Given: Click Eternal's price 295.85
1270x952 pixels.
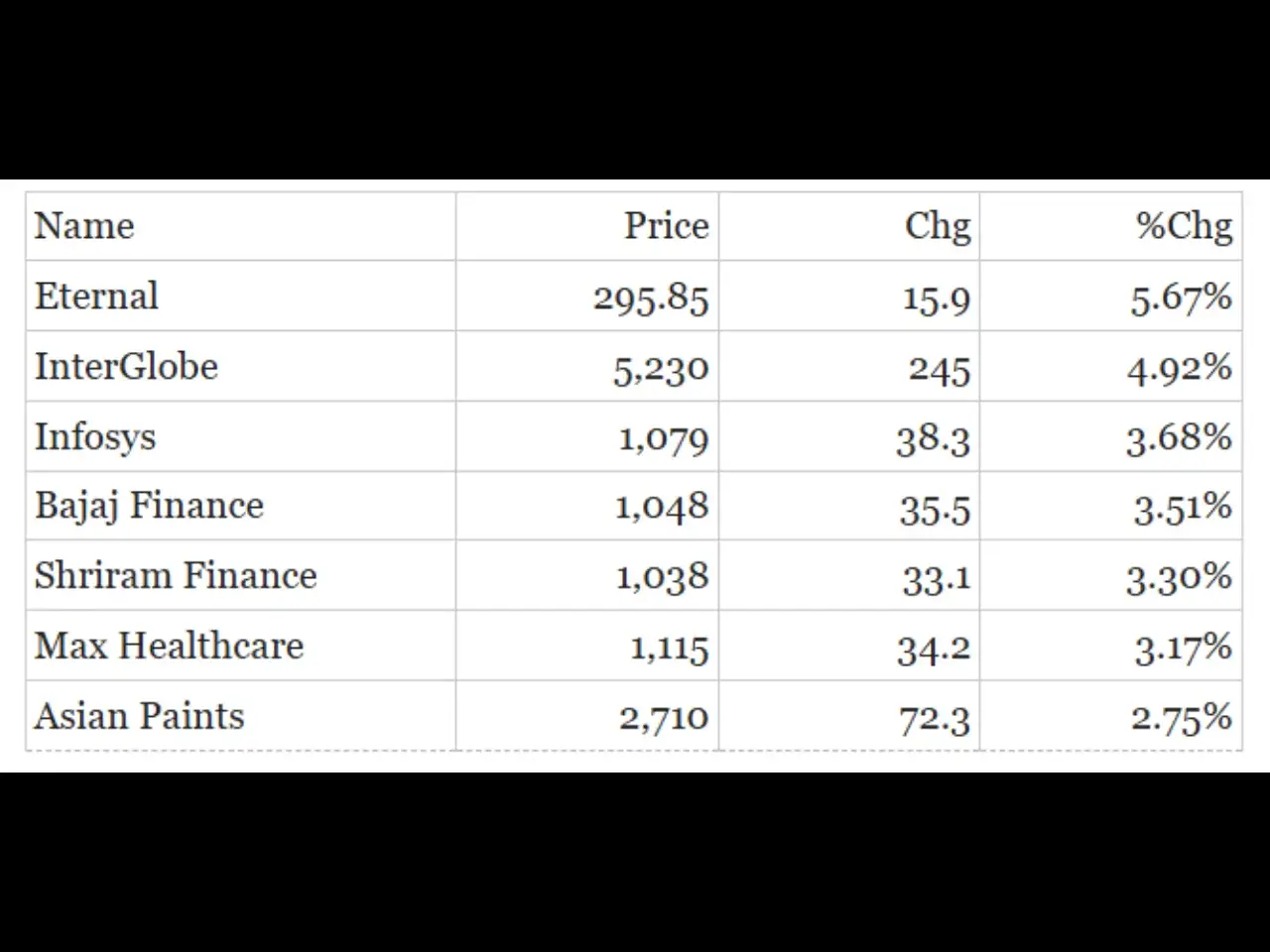Looking at the screenshot, I should pos(652,297).
